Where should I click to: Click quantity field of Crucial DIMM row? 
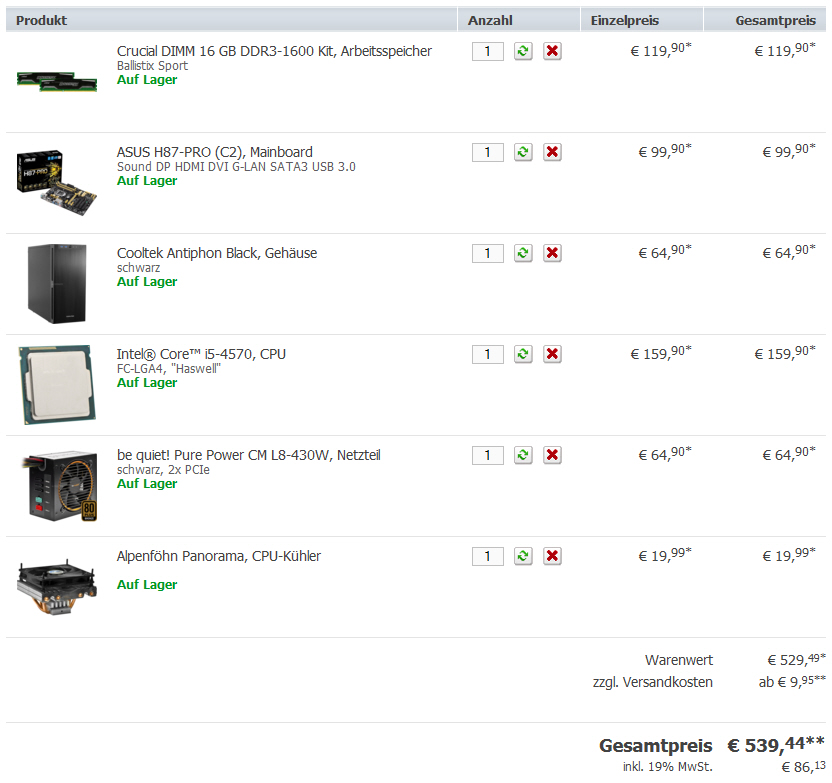click(488, 51)
